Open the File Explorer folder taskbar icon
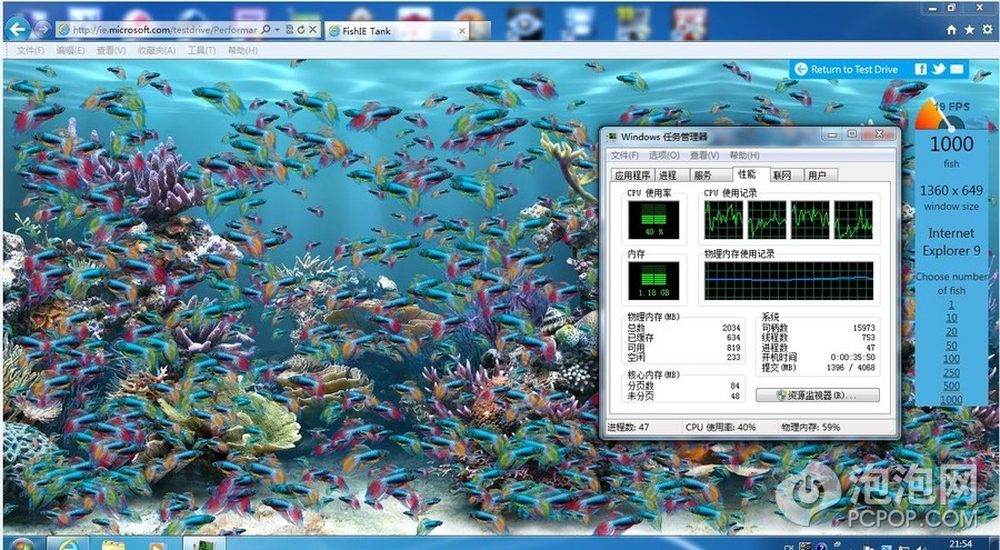The height and width of the screenshot is (550, 1000). 114,544
